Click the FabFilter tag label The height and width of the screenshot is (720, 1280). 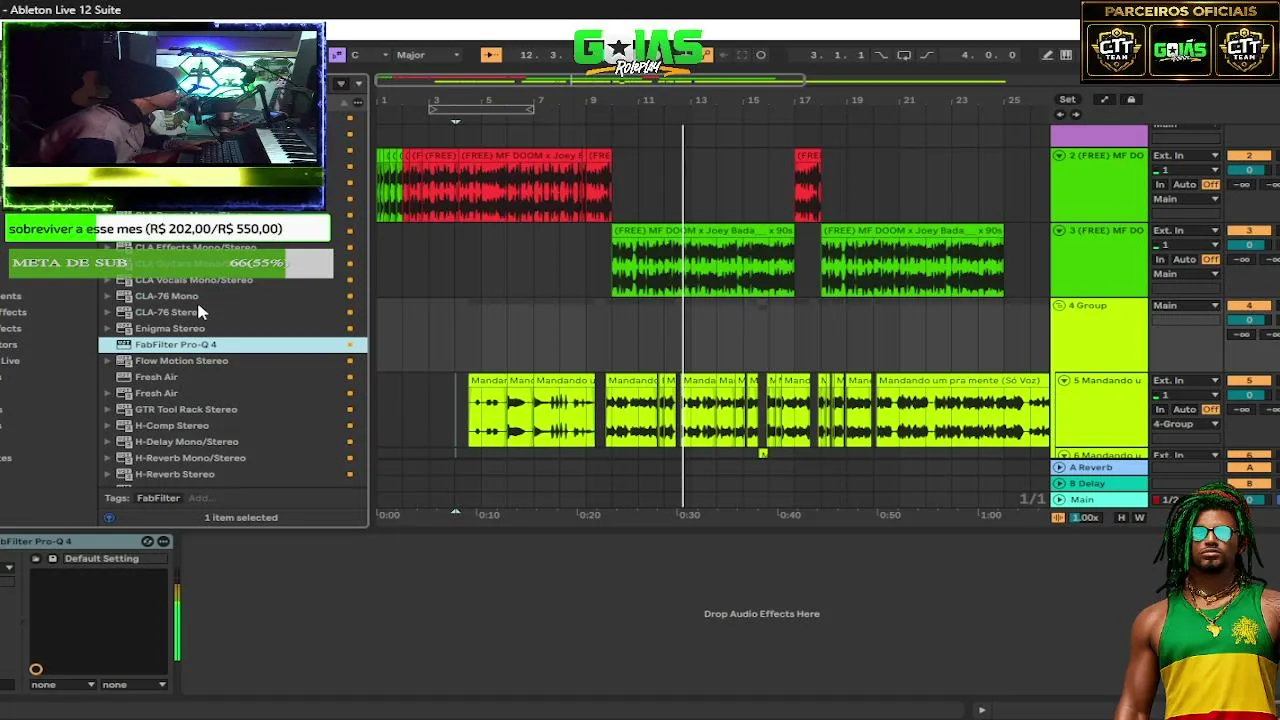click(158, 498)
